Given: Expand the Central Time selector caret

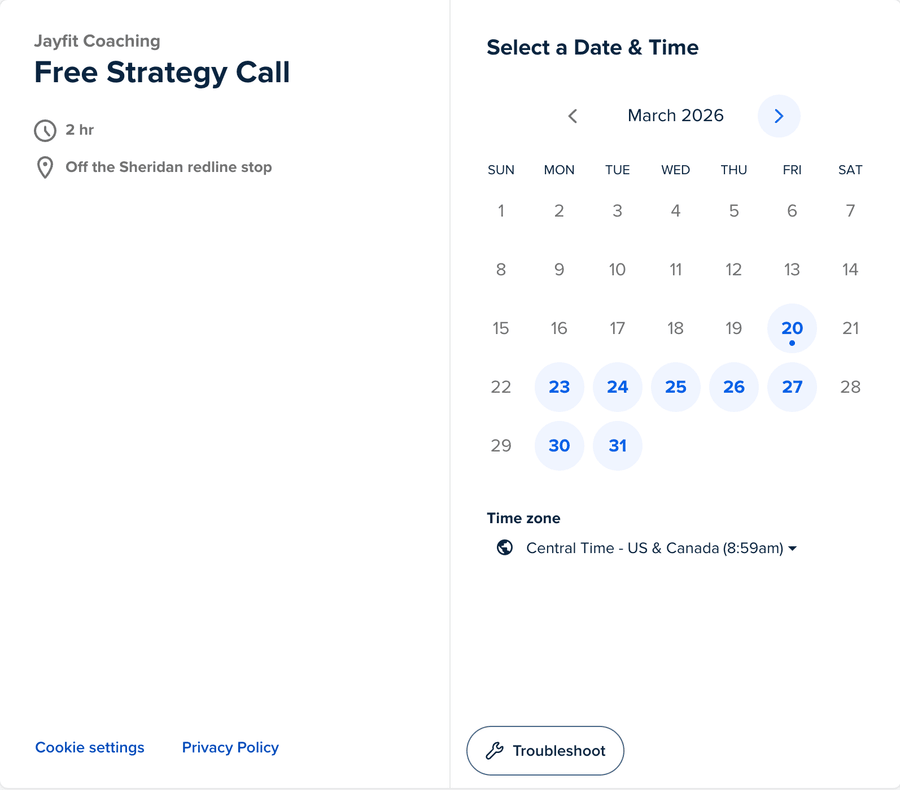Looking at the screenshot, I should pos(793,548).
